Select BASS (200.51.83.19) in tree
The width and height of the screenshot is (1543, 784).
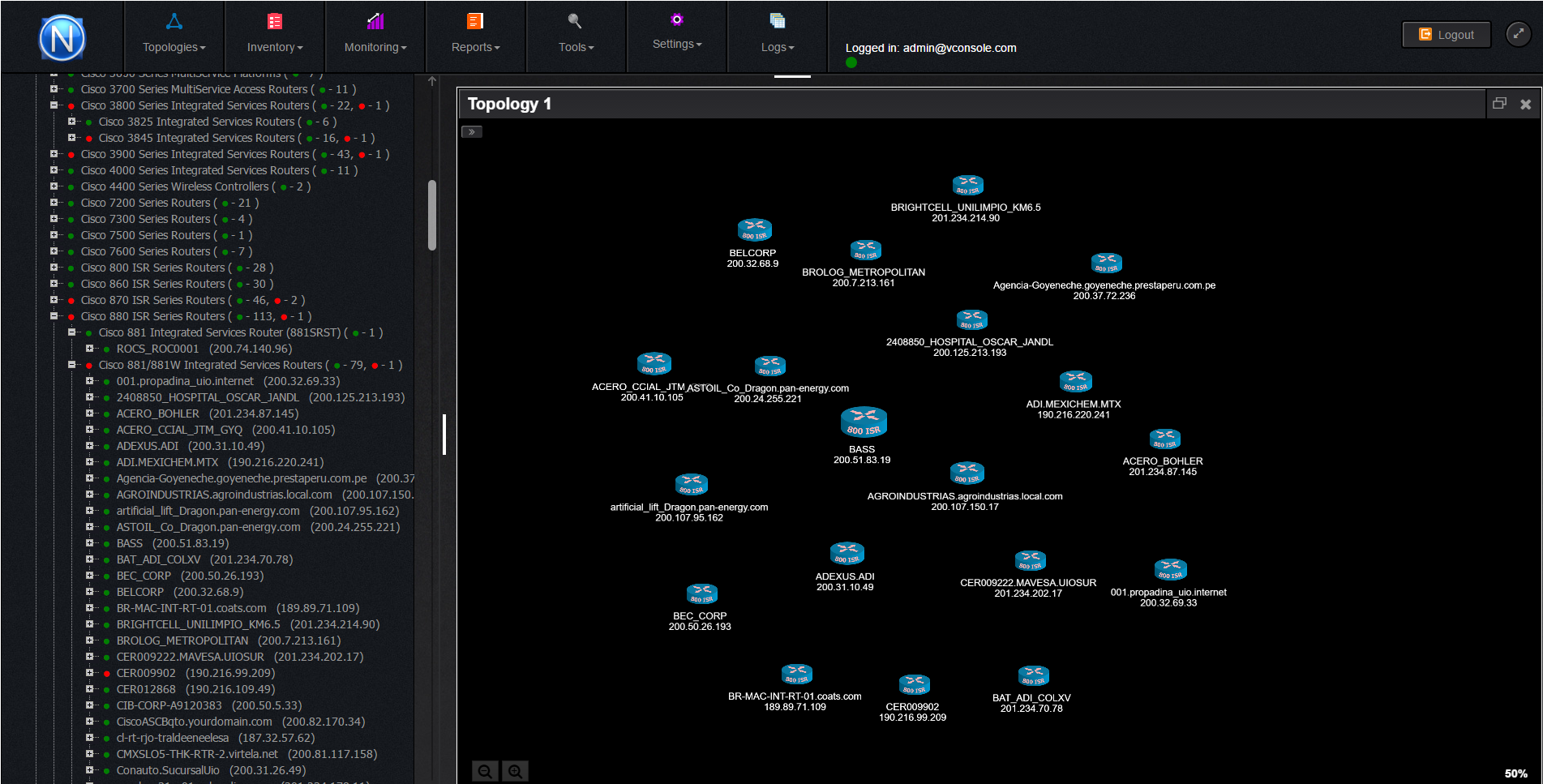click(173, 543)
